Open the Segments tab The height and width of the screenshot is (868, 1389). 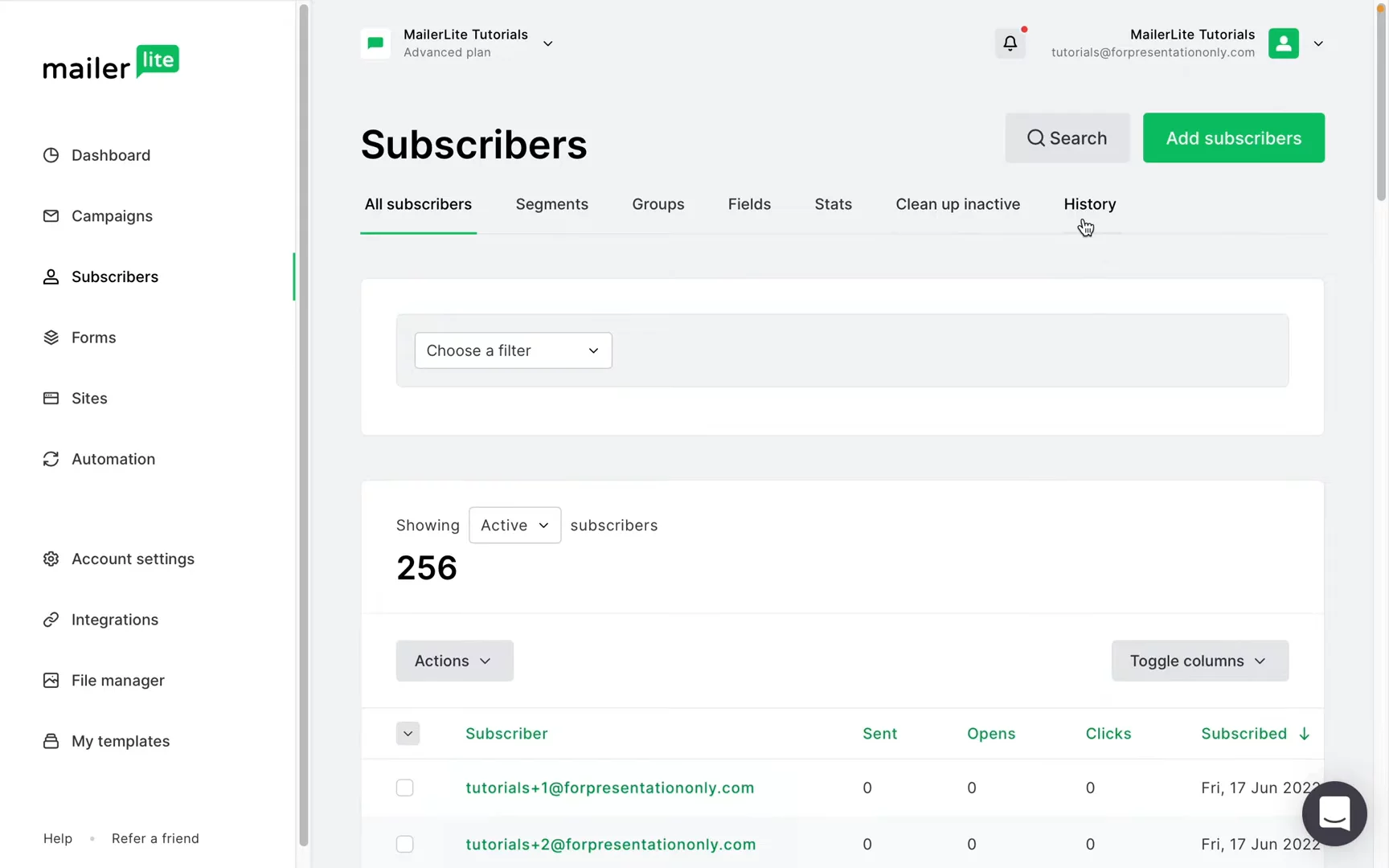tap(551, 204)
